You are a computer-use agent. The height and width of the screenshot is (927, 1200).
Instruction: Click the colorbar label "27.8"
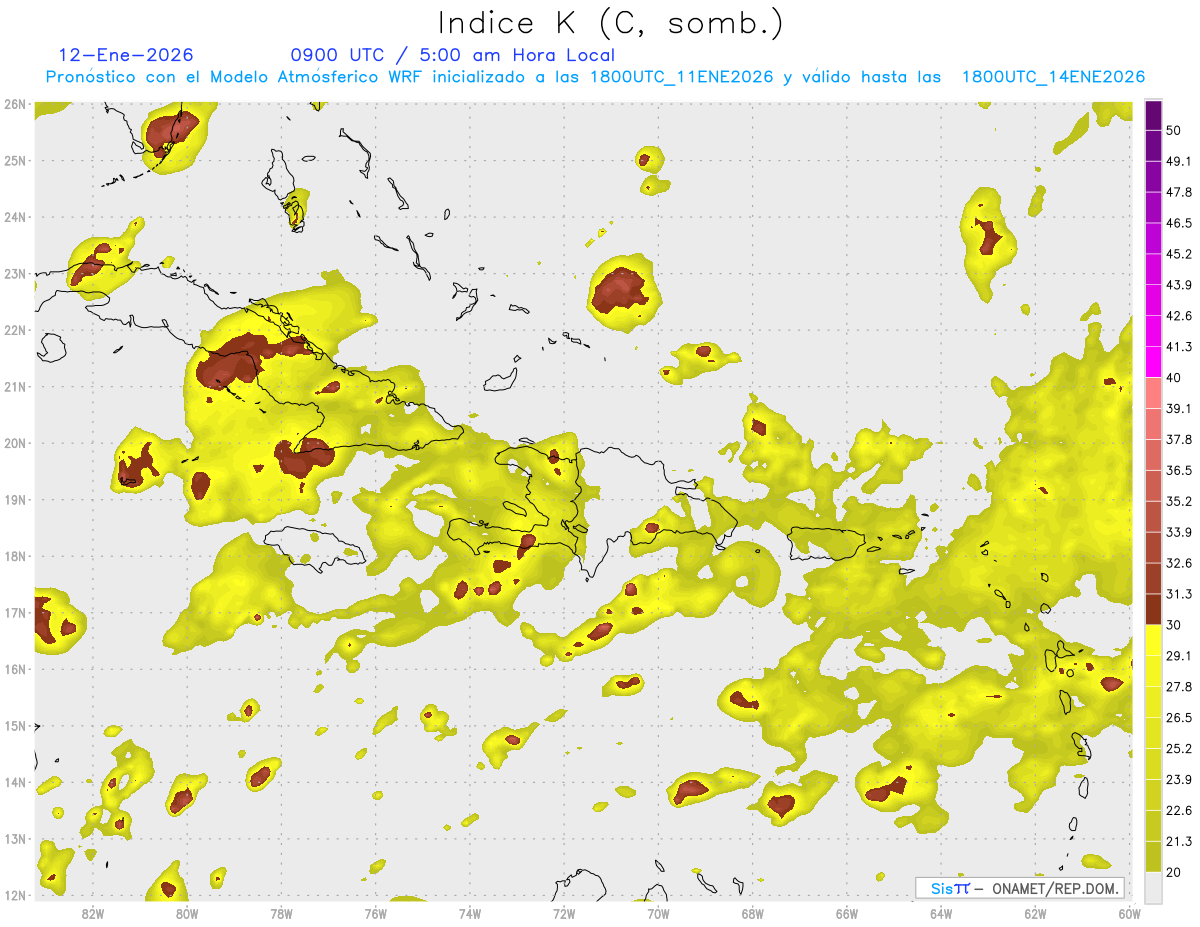click(1178, 687)
